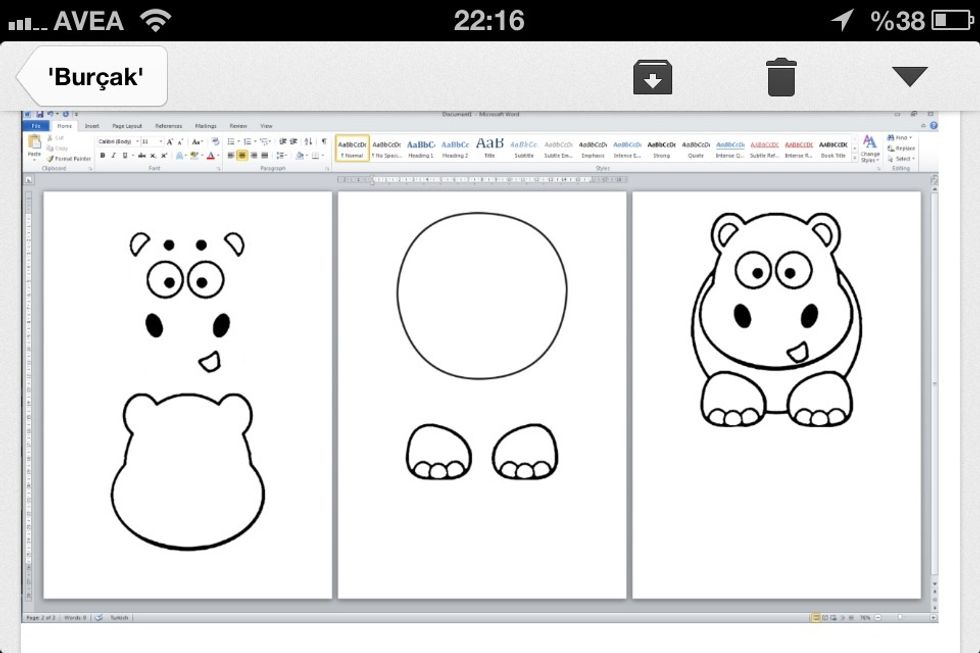Viewport: 980px width, 653px height.
Task: Click the Paste icon in the Clipboard group
Action: pyautogui.click(x=34, y=145)
